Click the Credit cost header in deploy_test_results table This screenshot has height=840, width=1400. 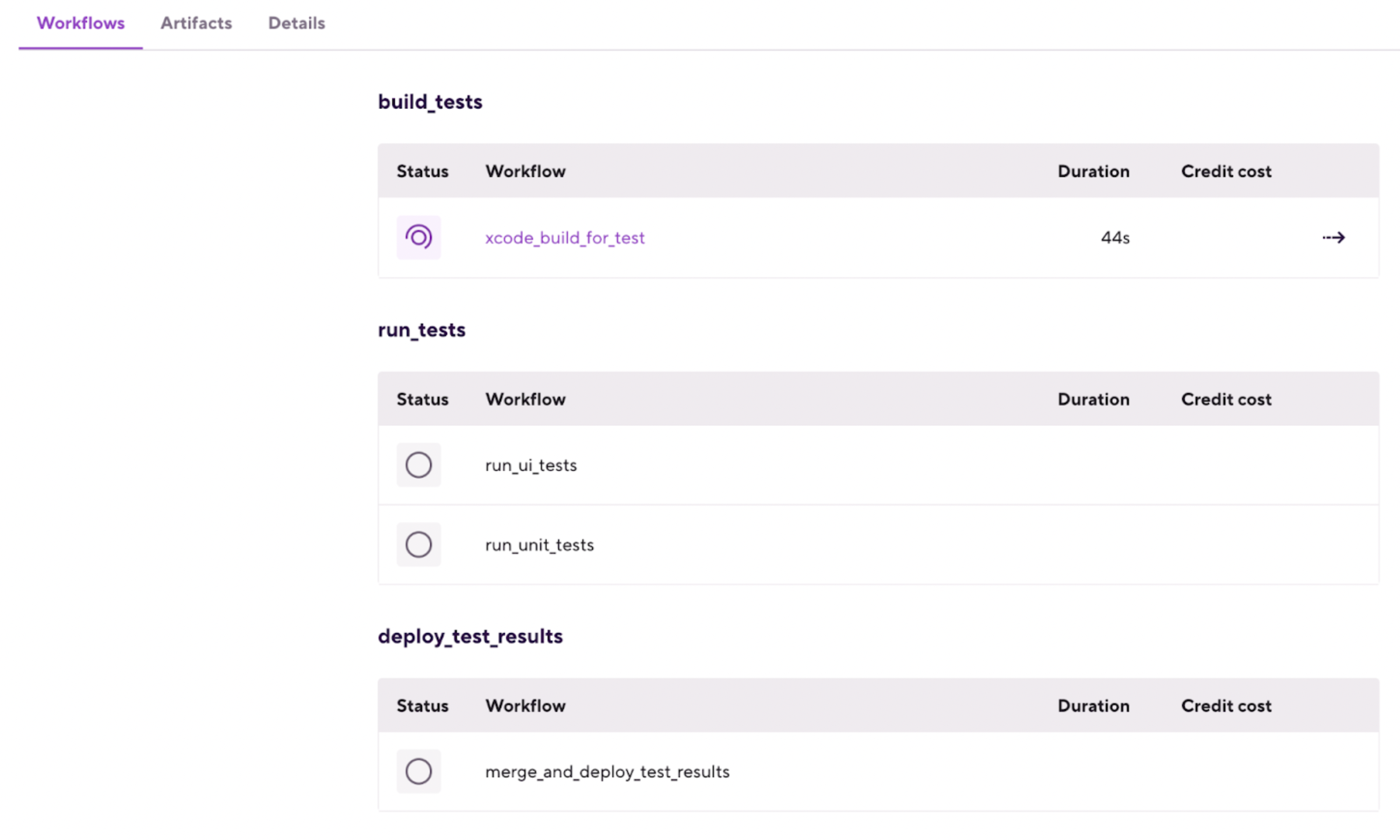click(1226, 706)
